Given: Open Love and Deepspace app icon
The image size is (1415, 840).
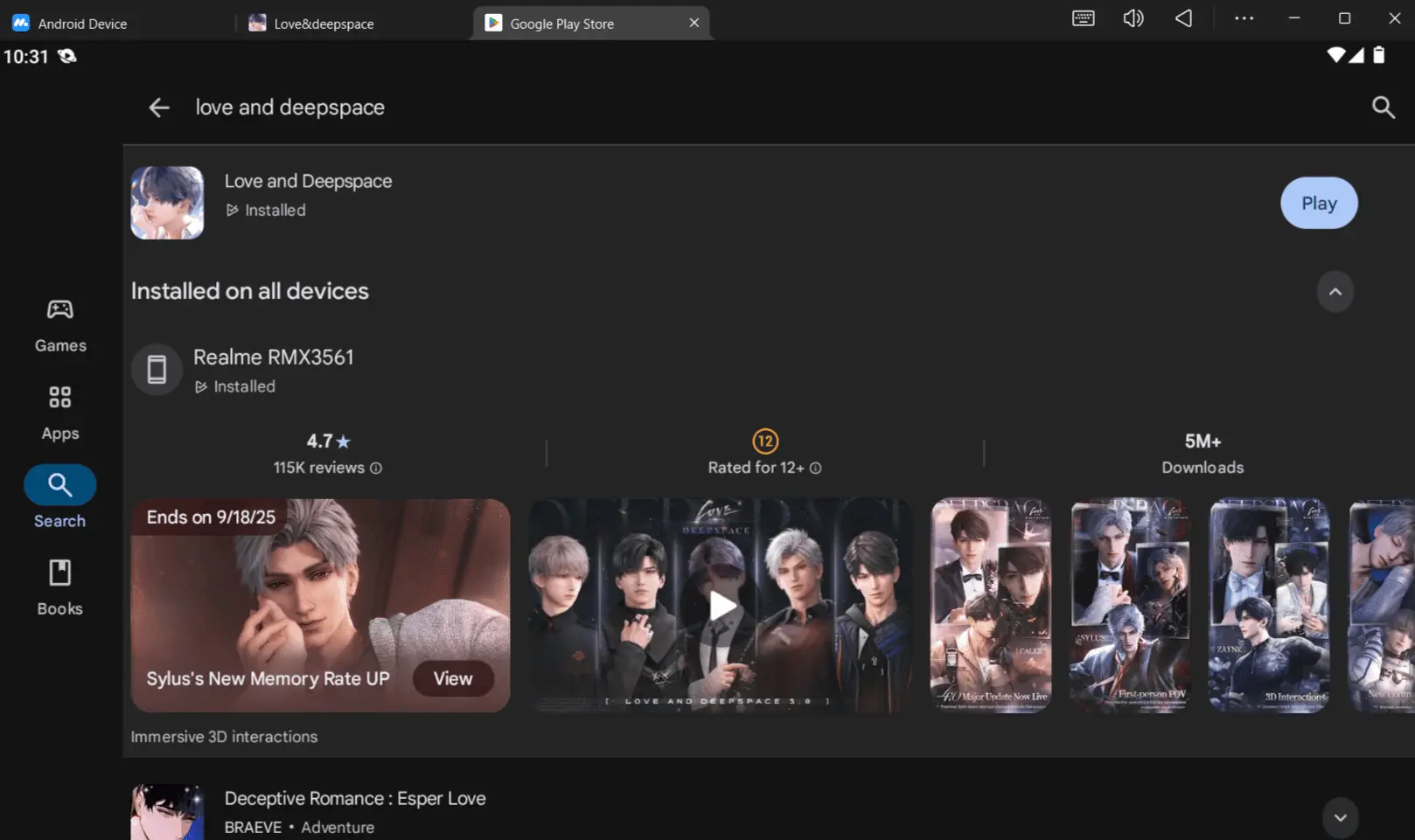Looking at the screenshot, I should (167, 203).
